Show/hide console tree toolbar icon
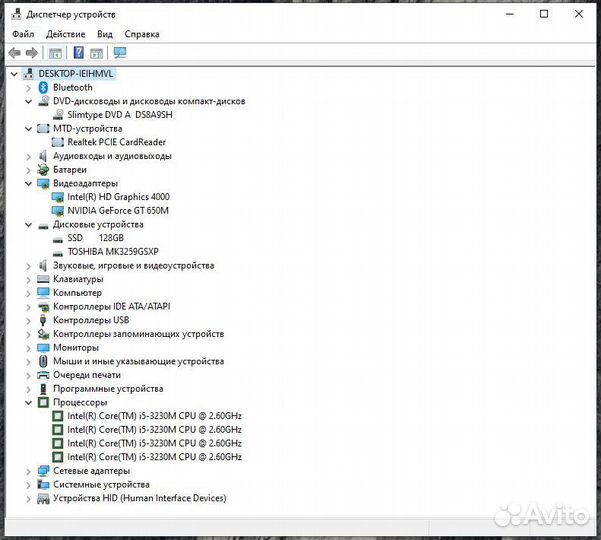This screenshot has height=540, width=601. [55, 53]
